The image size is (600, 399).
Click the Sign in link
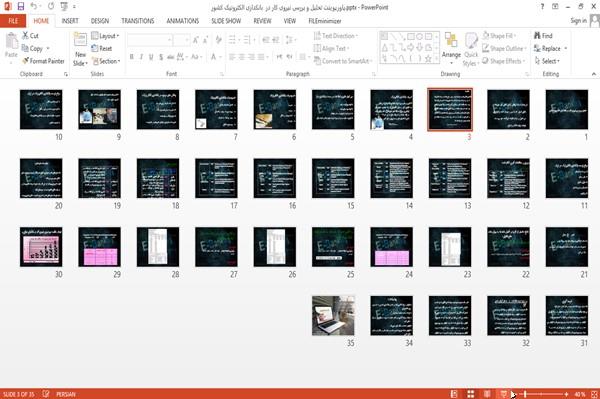coord(578,21)
